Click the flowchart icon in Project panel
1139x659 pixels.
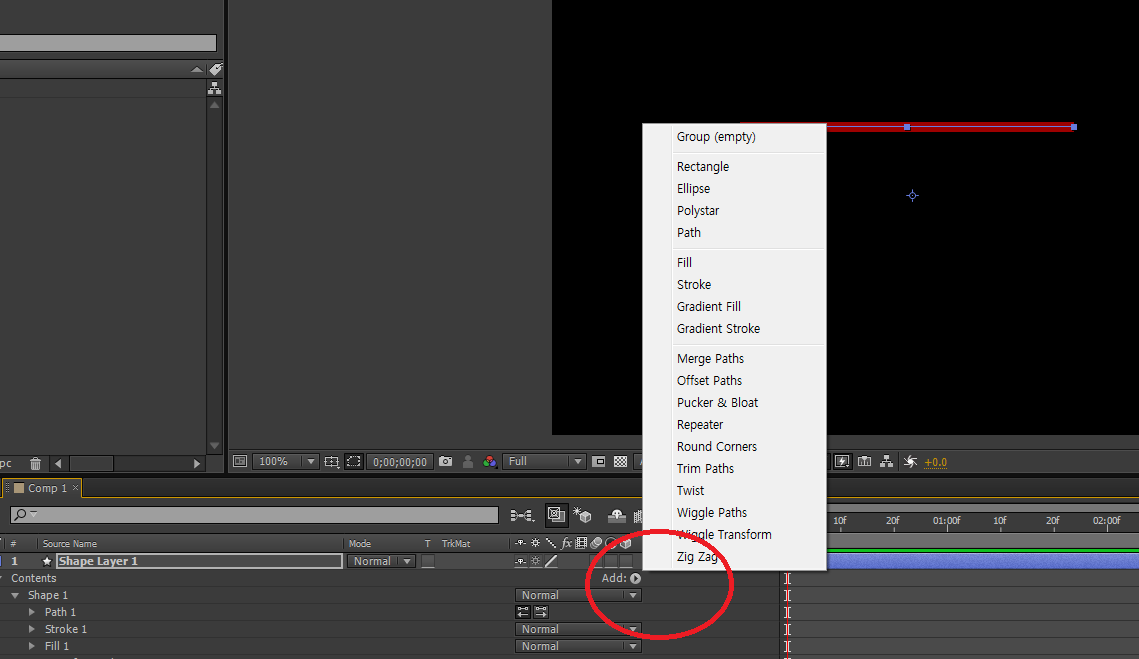214,88
